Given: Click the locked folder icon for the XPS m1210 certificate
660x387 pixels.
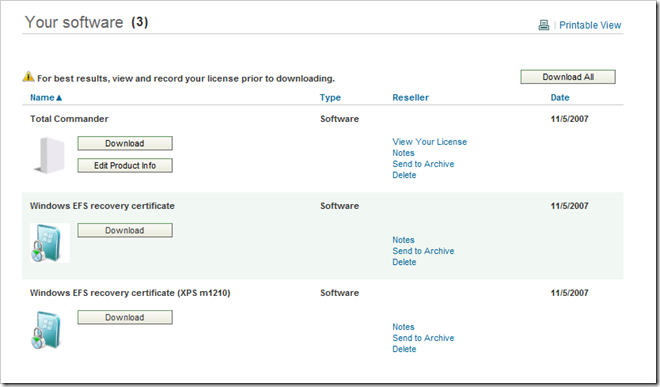Looking at the screenshot, I should [x=47, y=330].
